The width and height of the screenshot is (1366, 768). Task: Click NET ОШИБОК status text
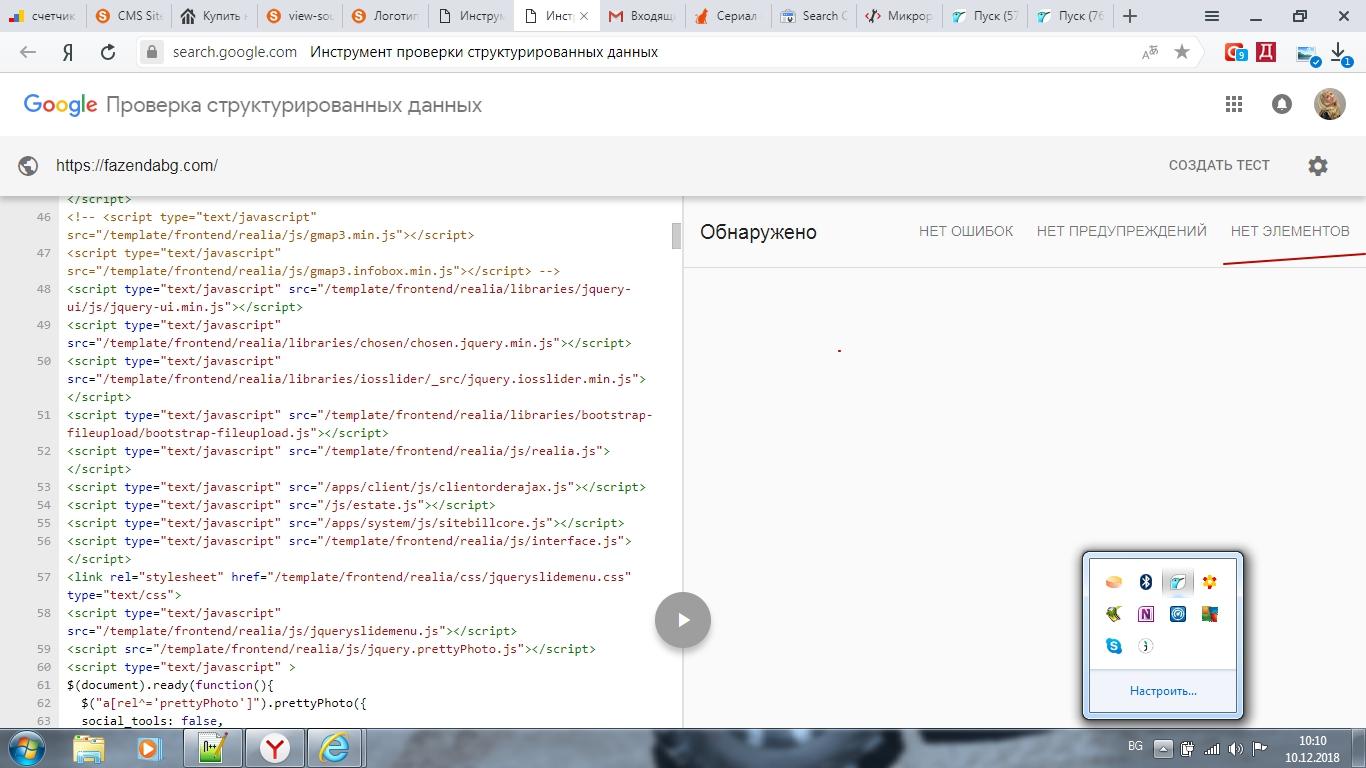pyautogui.click(x=966, y=231)
